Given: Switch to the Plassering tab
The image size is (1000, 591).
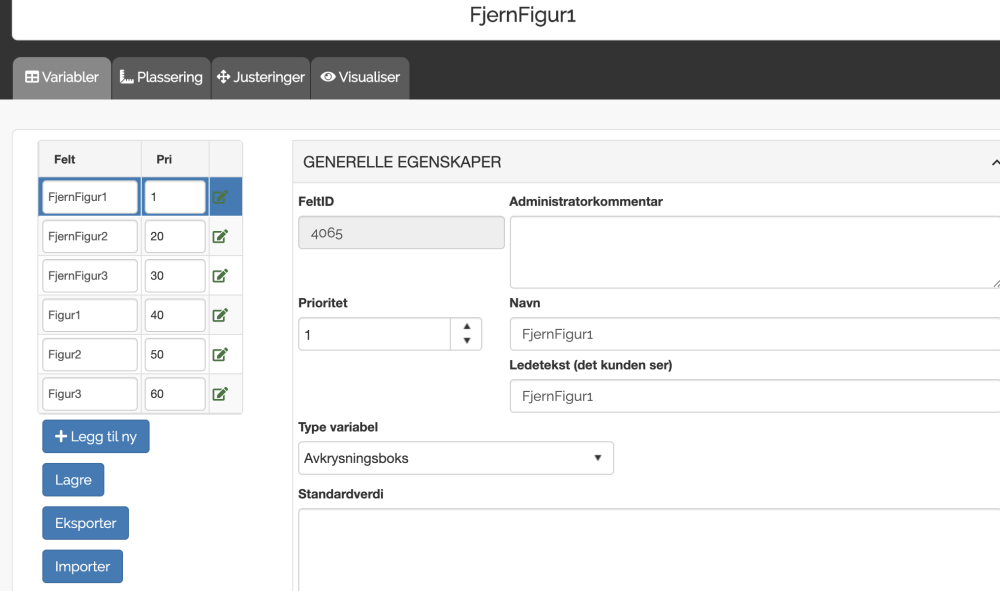Looking at the screenshot, I should coord(161,77).
